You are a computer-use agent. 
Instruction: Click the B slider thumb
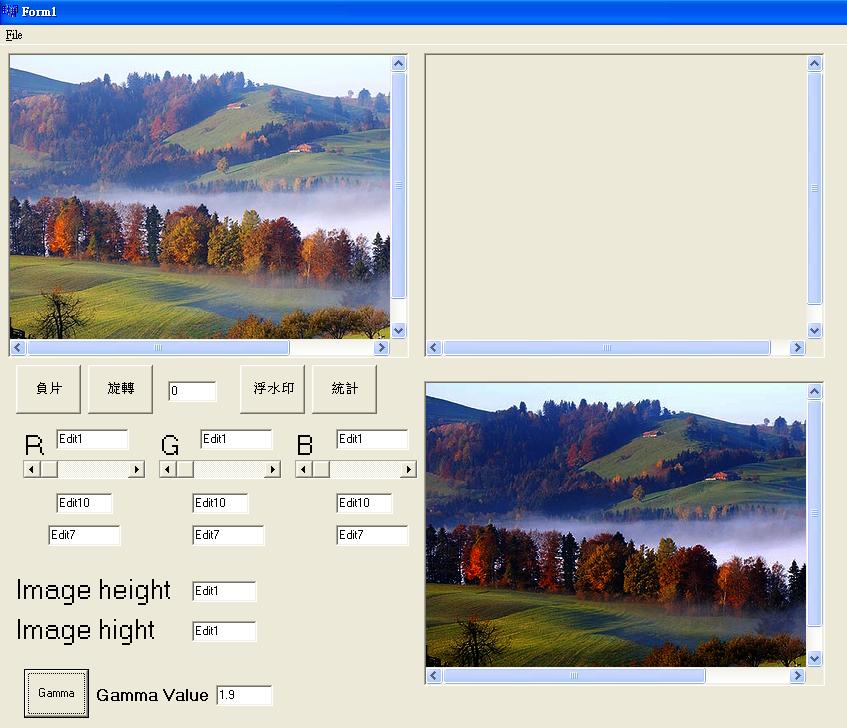click(321, 469)
